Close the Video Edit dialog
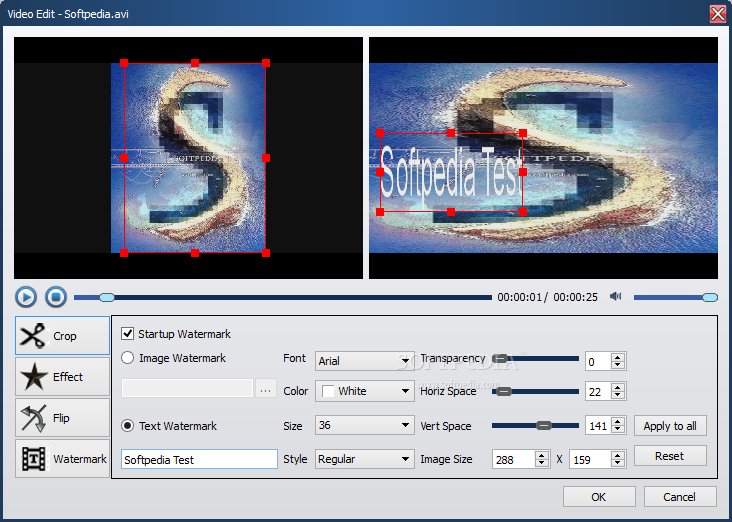The image size is (732, 522). click(718, 14)
